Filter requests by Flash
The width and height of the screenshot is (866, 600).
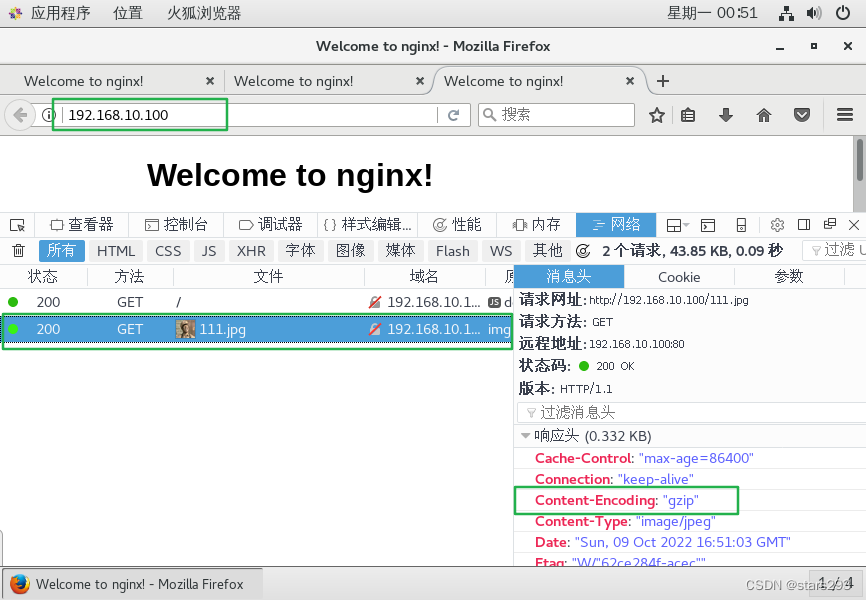452,251
